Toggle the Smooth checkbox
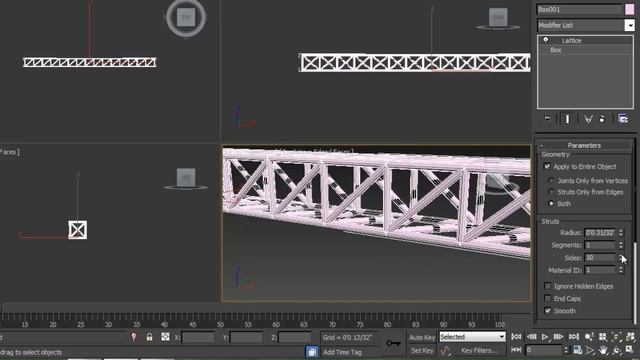Image resolution: width=640 pixels, height=360 pixels. click(547, 311)
